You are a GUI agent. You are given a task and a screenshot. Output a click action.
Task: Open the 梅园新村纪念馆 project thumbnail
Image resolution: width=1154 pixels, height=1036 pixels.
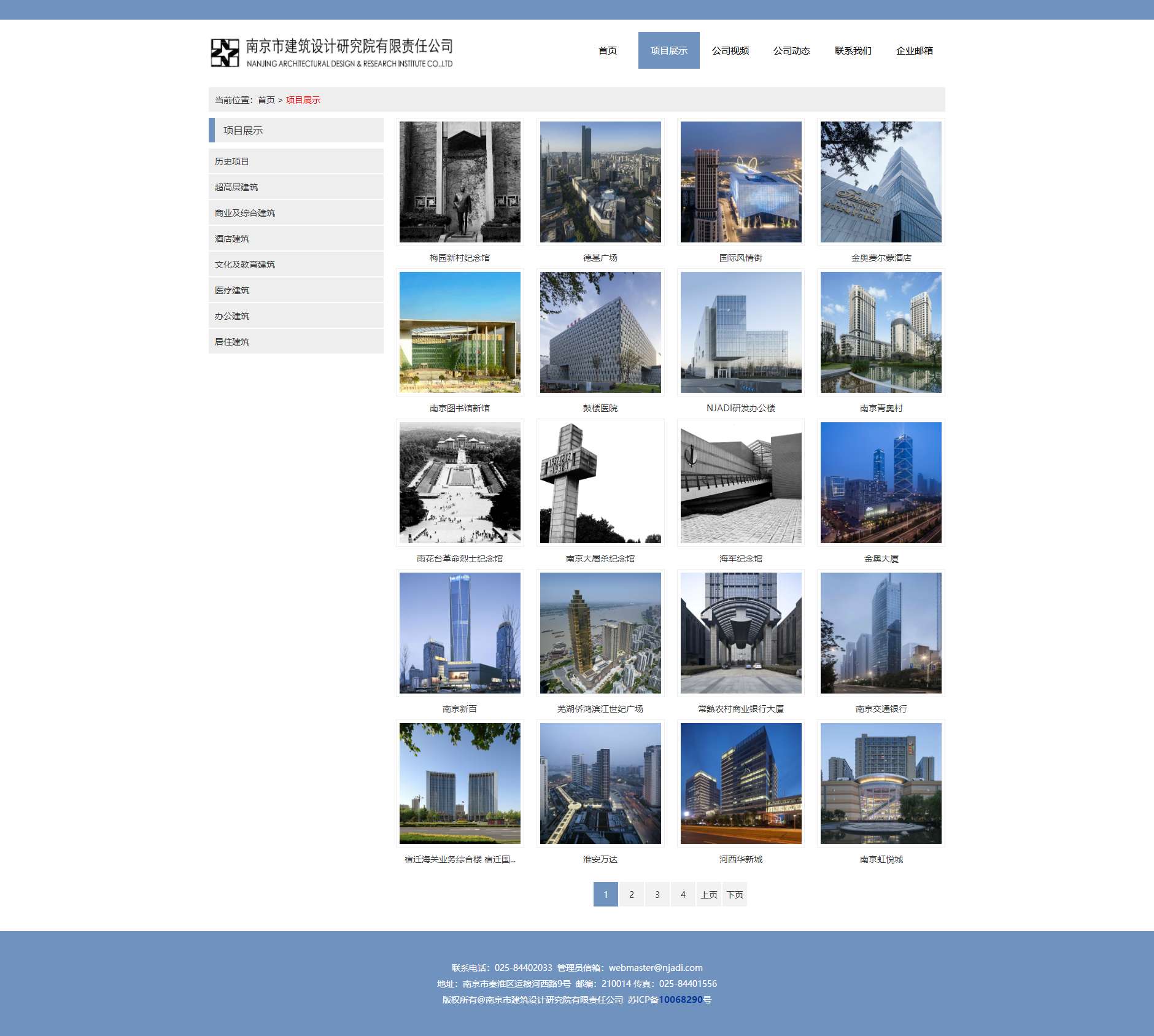(x=460, y=182)
